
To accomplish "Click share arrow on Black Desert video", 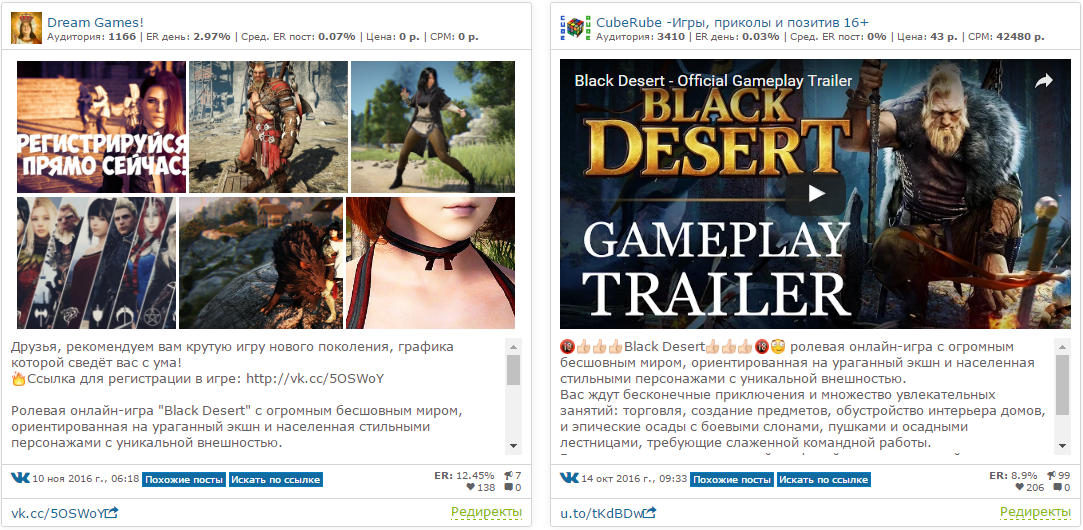I will [1043, 81].
